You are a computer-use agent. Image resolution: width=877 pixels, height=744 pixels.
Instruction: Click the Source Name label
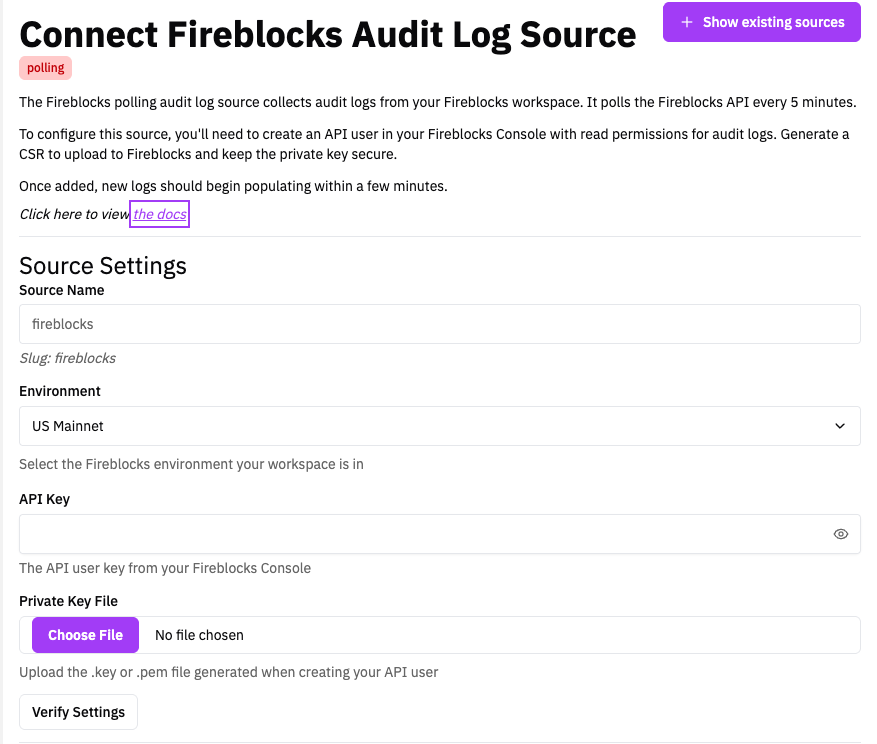(x=62, y=290)
